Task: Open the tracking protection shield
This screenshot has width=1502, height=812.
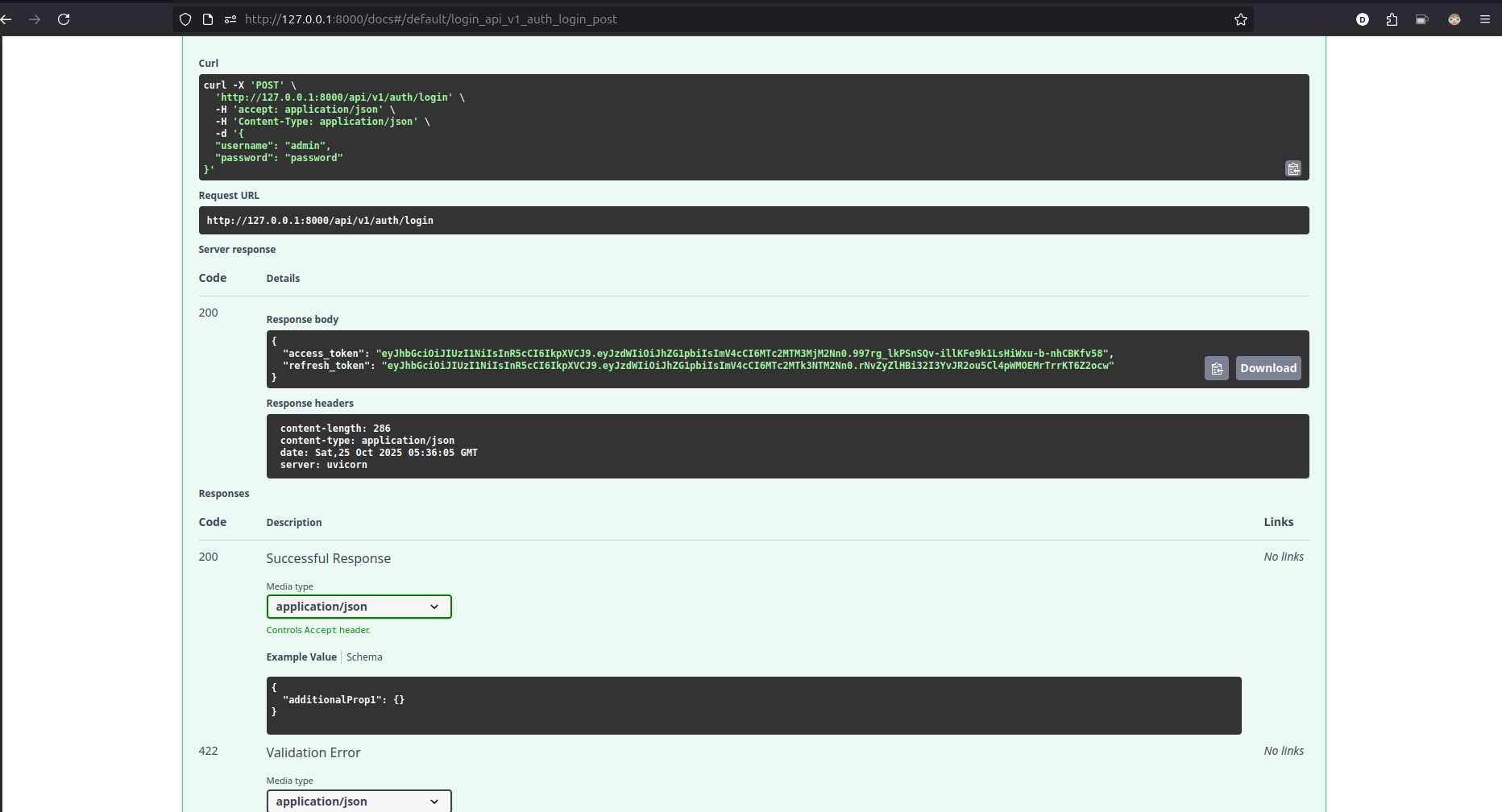Action: click(185, 19)
